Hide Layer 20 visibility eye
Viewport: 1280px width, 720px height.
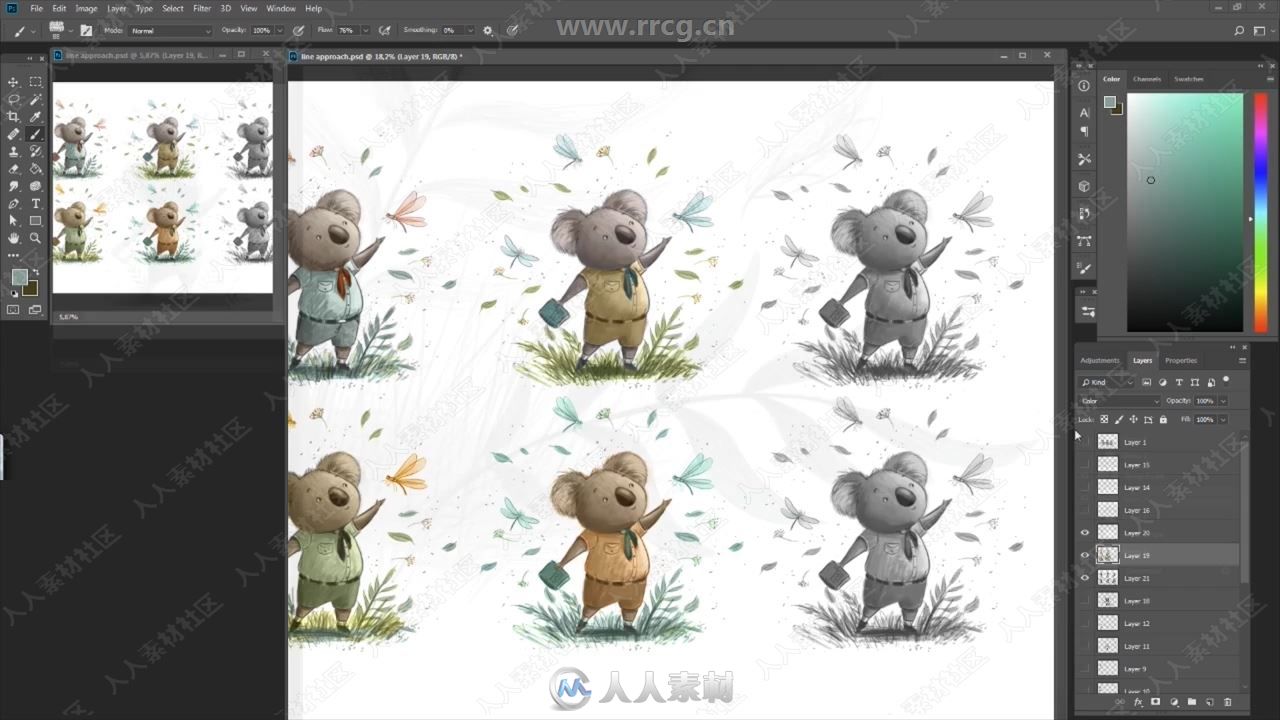1085,533
